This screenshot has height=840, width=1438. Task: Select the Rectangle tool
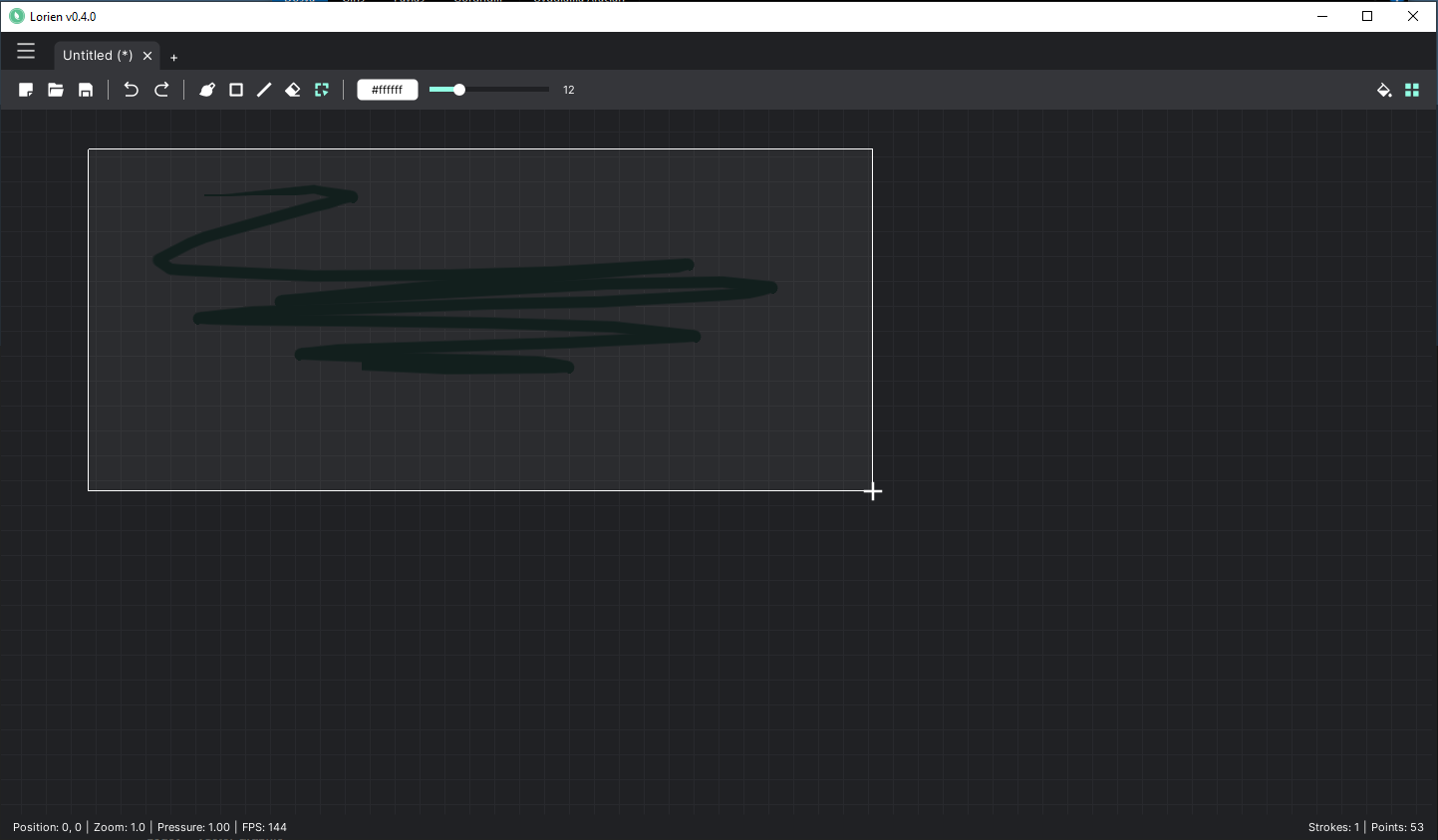click(x=235, y=89)
